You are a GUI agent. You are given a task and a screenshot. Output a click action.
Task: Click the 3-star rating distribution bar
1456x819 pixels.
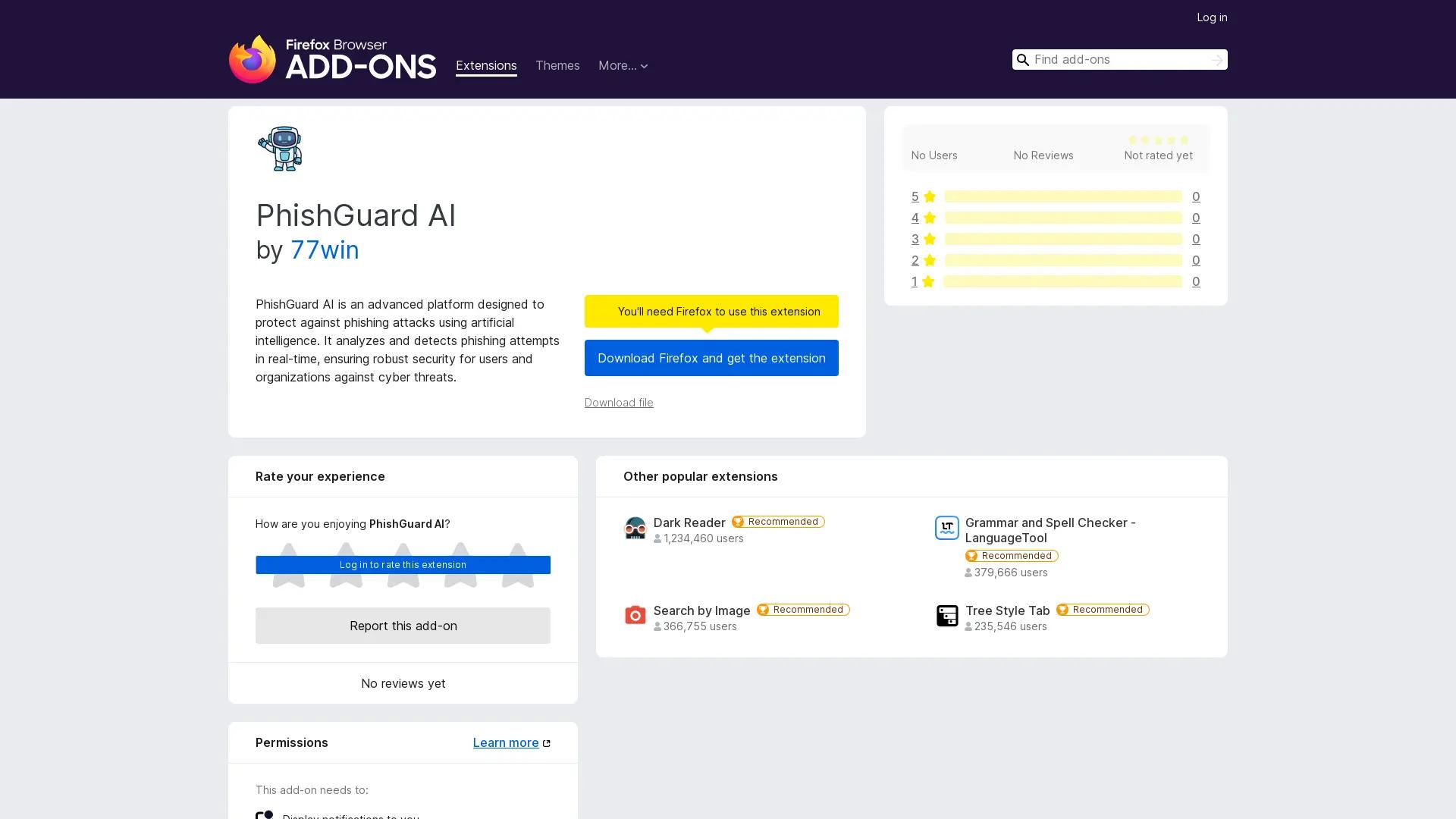pos(1063,239)
